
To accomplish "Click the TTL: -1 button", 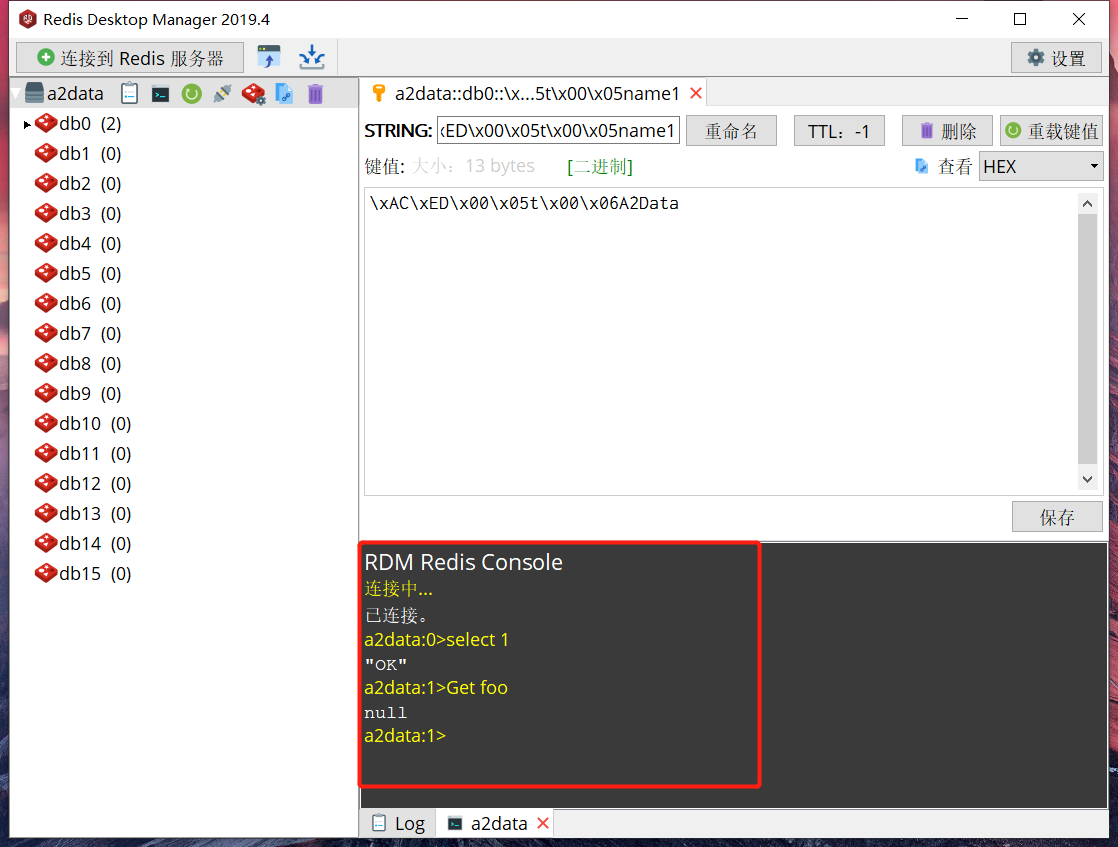I will (x=839, y=131).
